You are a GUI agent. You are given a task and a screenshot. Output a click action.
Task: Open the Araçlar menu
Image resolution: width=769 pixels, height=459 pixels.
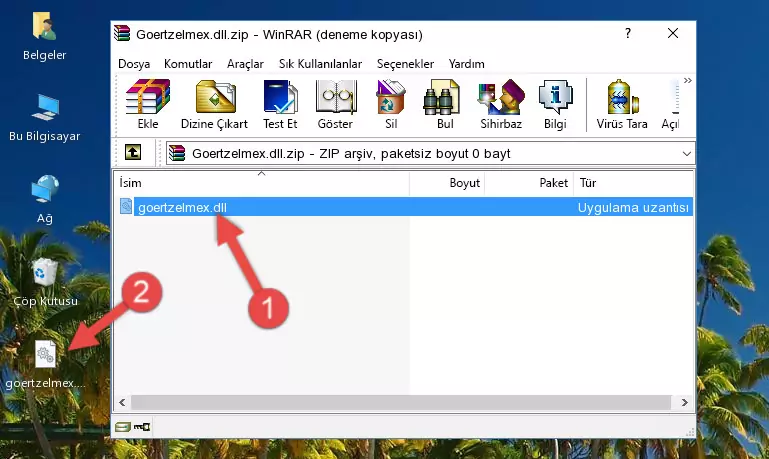pos(245,64)
